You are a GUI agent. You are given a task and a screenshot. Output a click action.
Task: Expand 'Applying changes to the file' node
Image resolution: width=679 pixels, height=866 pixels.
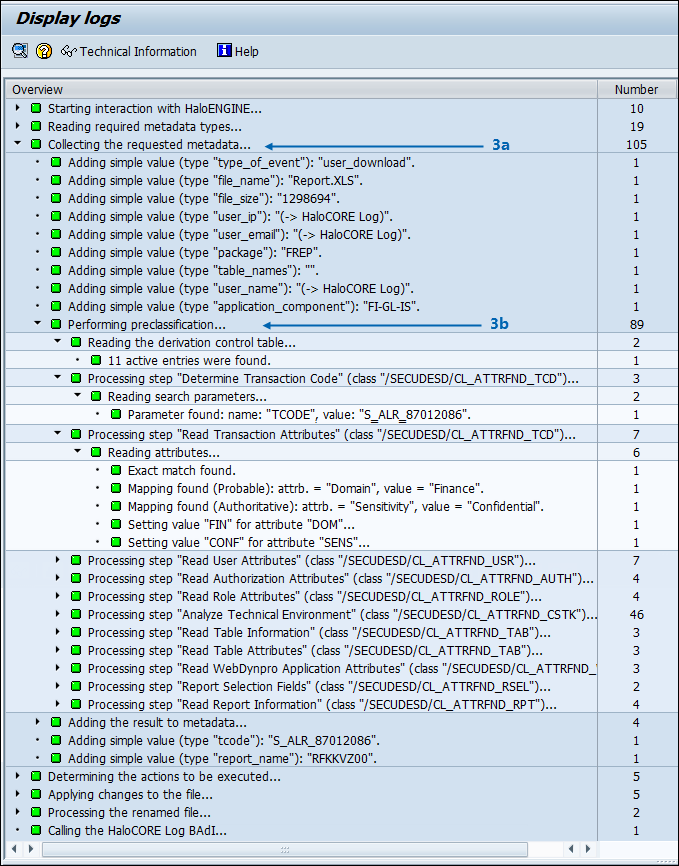tap(18, 794)
